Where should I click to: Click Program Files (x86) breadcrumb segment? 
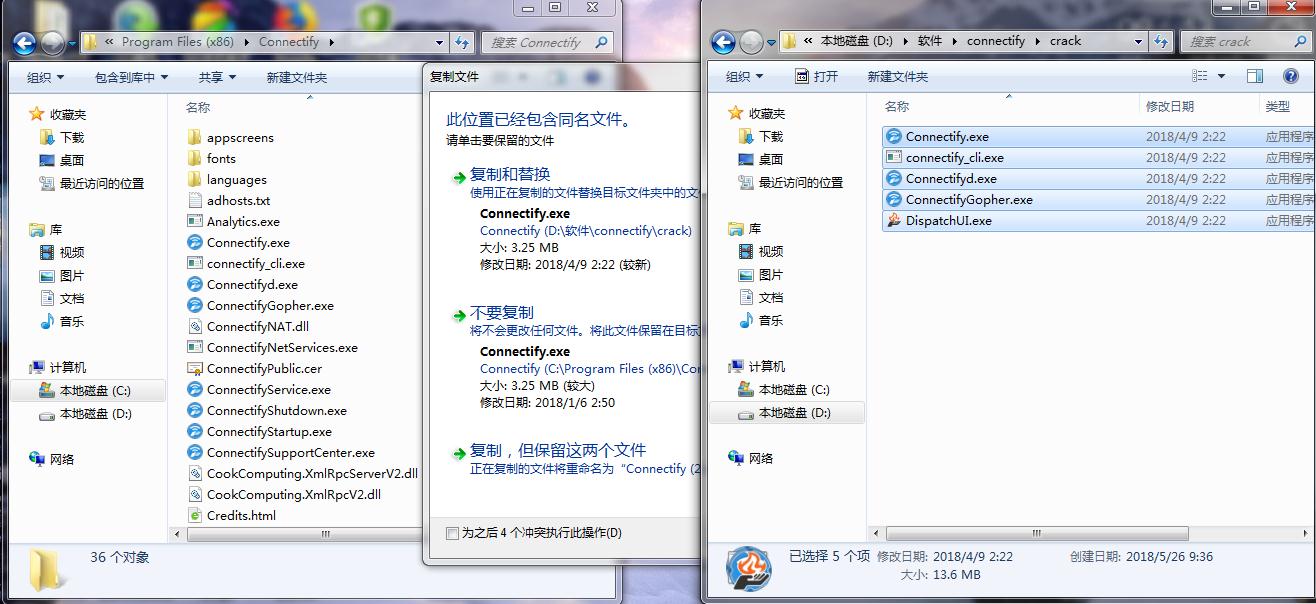click(177, 42)
